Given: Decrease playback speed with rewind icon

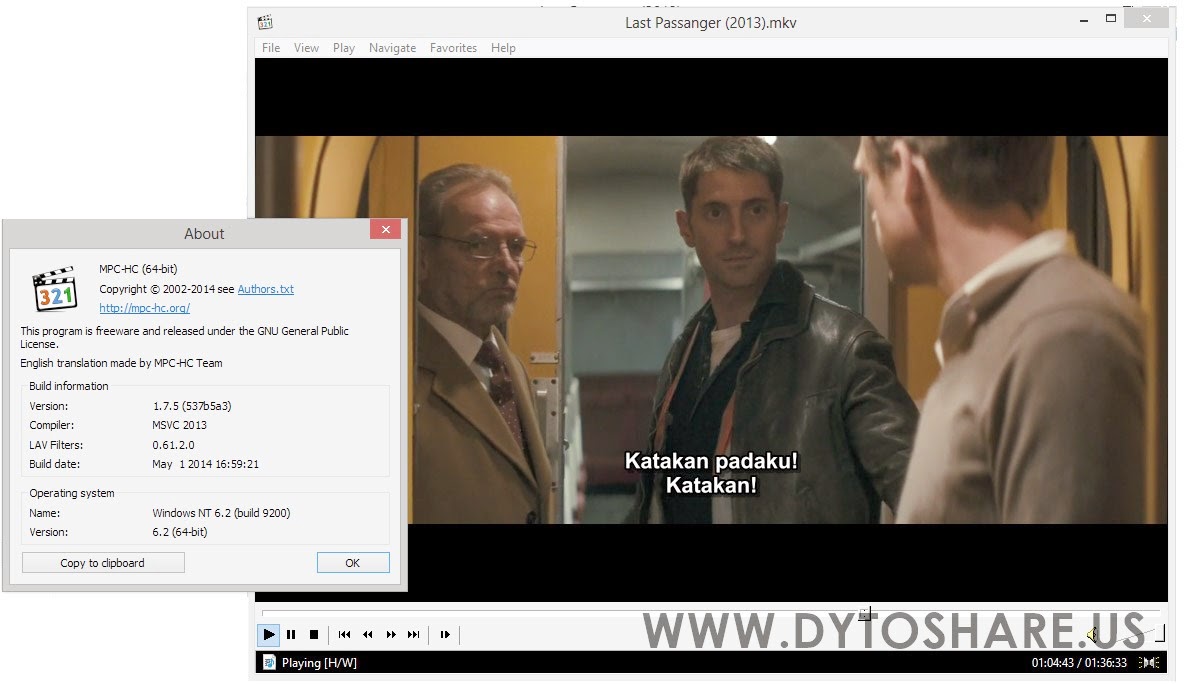Looking at the screenshot, I should click(368, 635).
